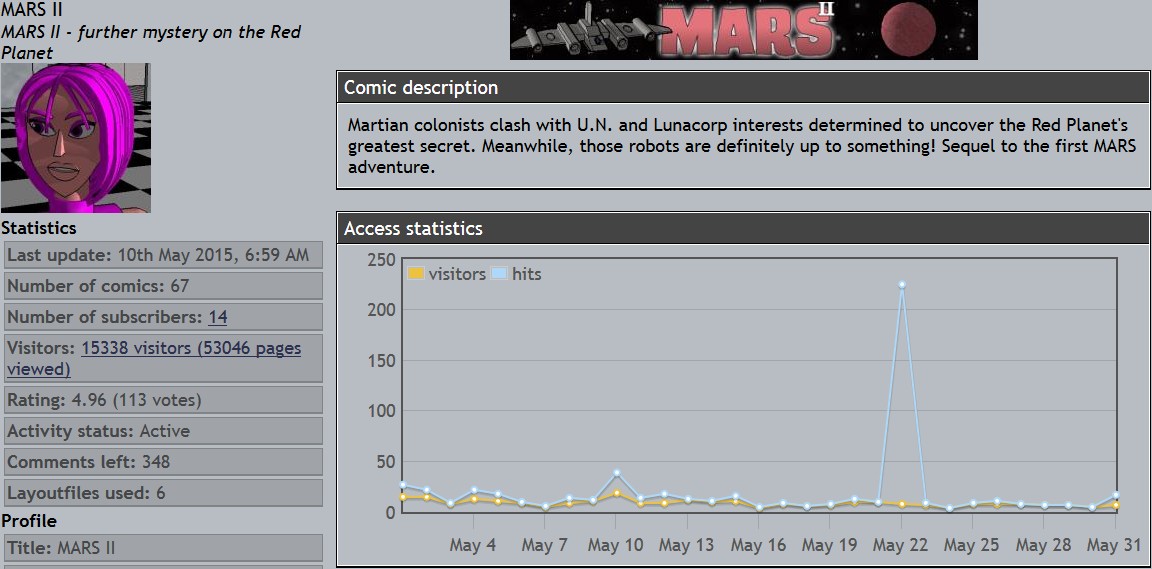Viewport: 1152px width, 569px height.
Task: Click the Comments left 348 row
Action: [163, 462]
